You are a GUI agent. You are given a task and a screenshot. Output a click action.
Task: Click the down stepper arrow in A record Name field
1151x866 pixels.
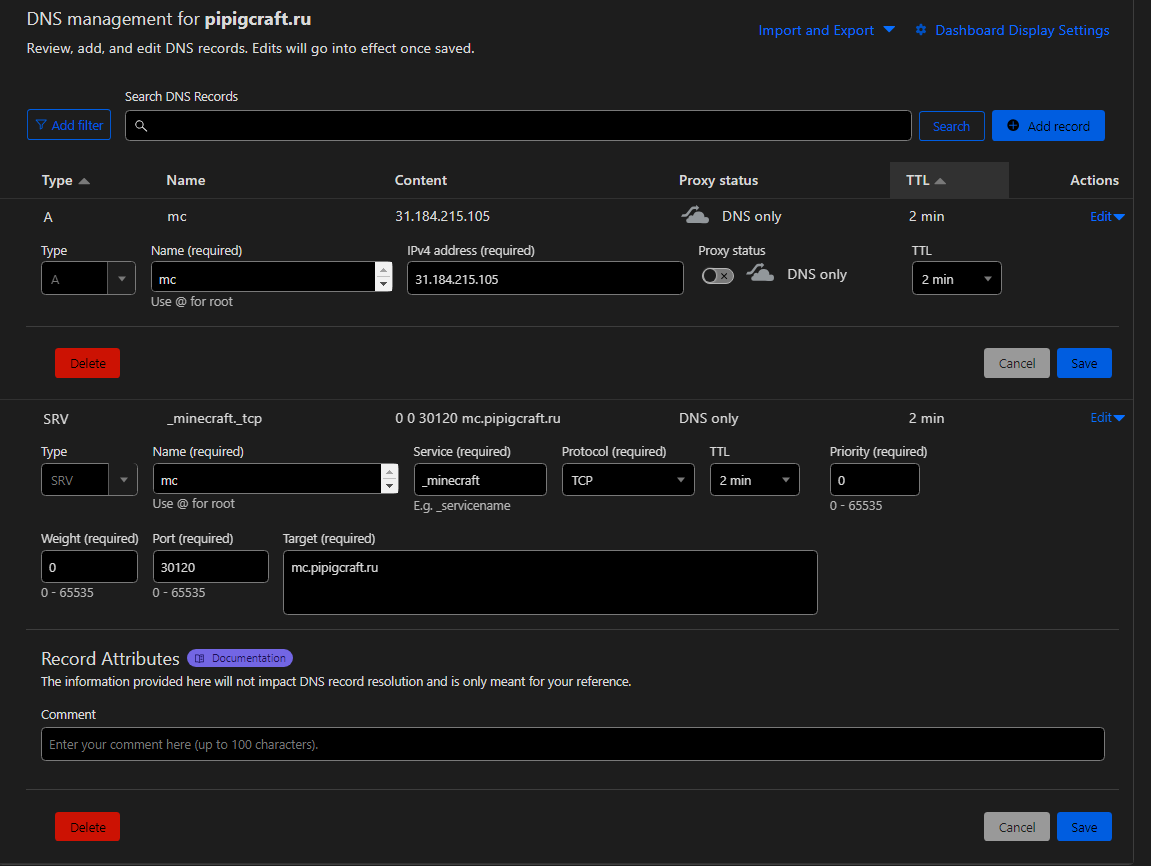point(383,285)
